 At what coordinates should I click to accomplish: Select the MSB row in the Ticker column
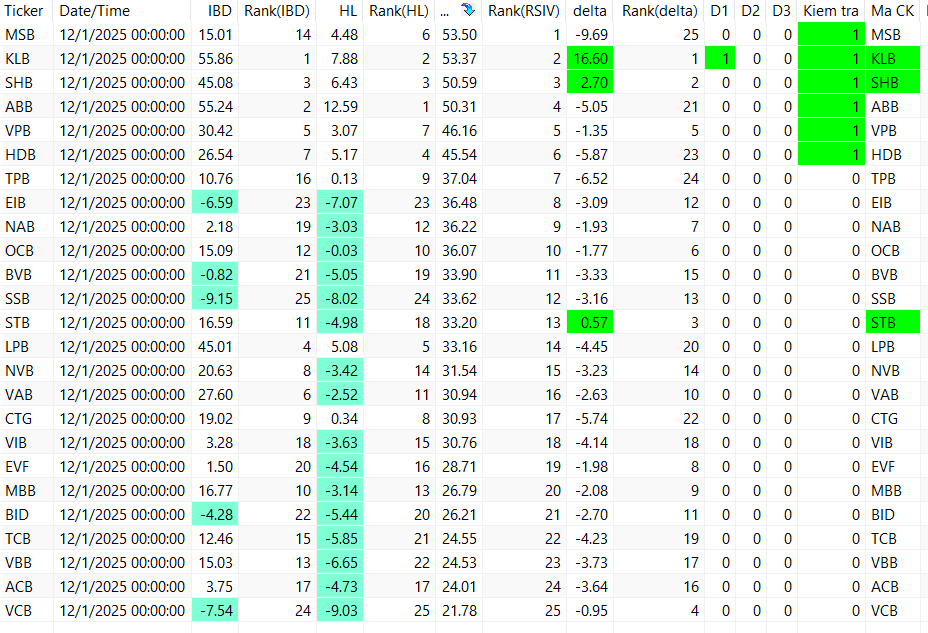(20, 35)
